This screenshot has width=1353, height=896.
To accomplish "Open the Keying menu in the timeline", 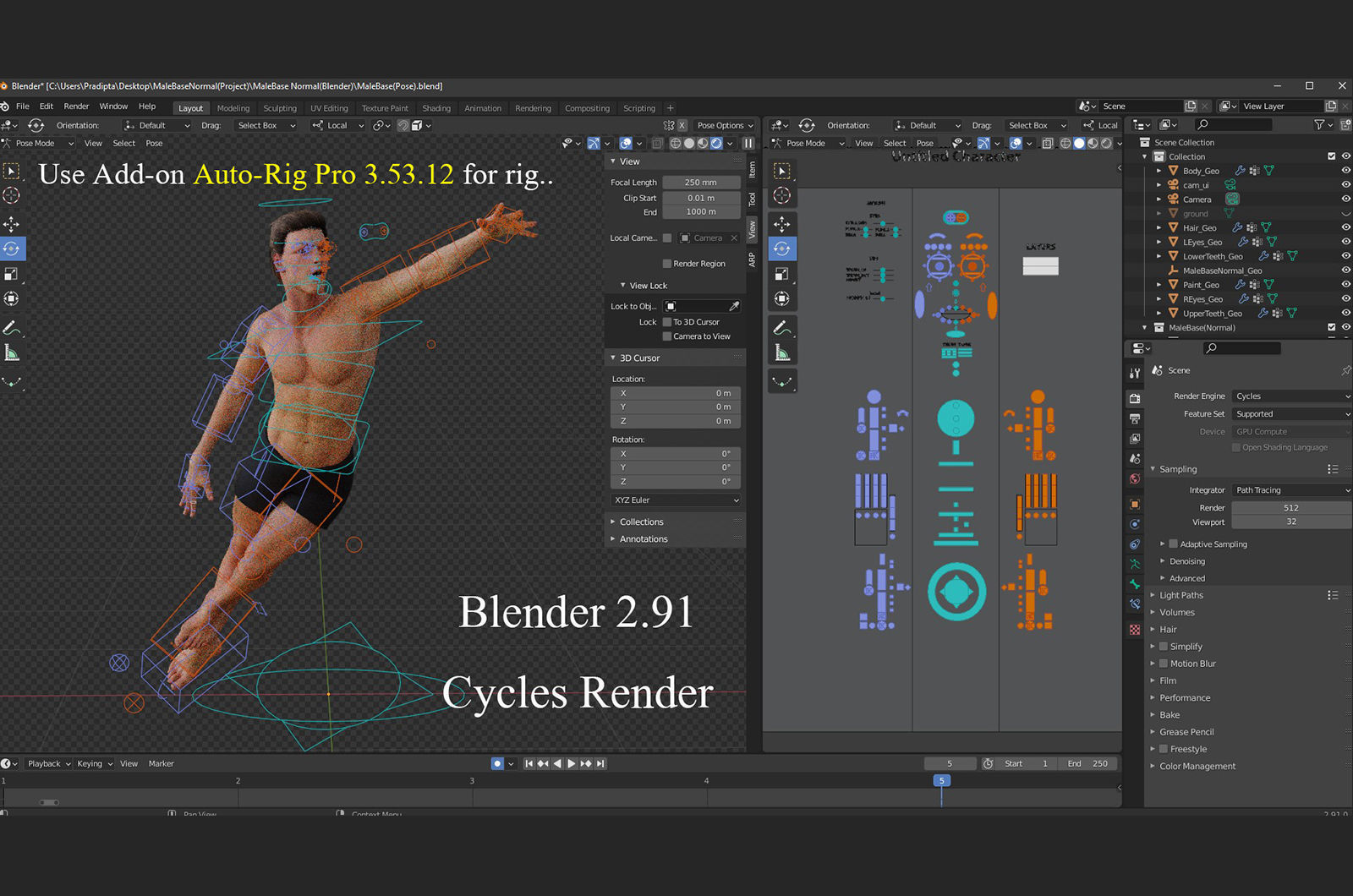I will [x=94, y=763].
